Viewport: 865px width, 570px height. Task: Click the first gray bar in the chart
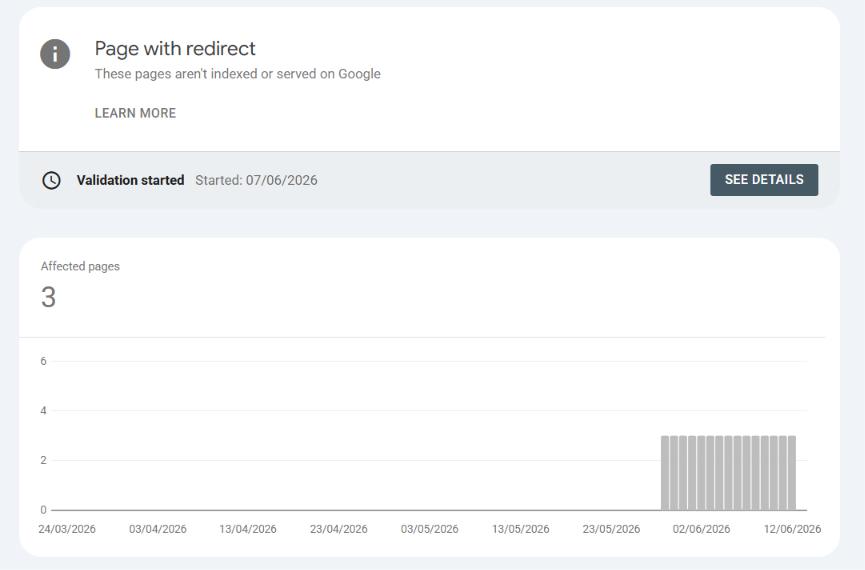tap(665, 473)
